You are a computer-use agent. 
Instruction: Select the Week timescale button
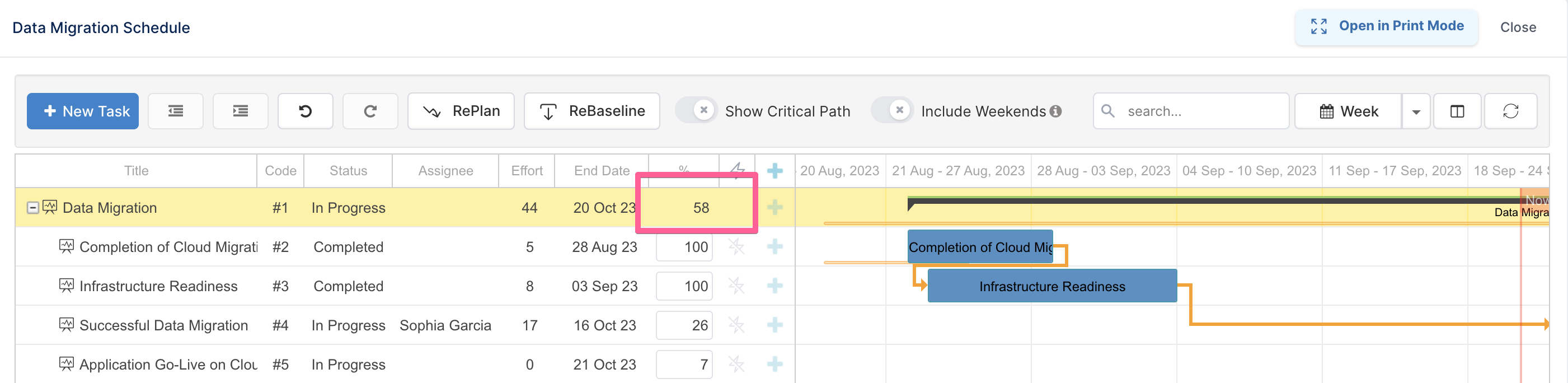1348,111
